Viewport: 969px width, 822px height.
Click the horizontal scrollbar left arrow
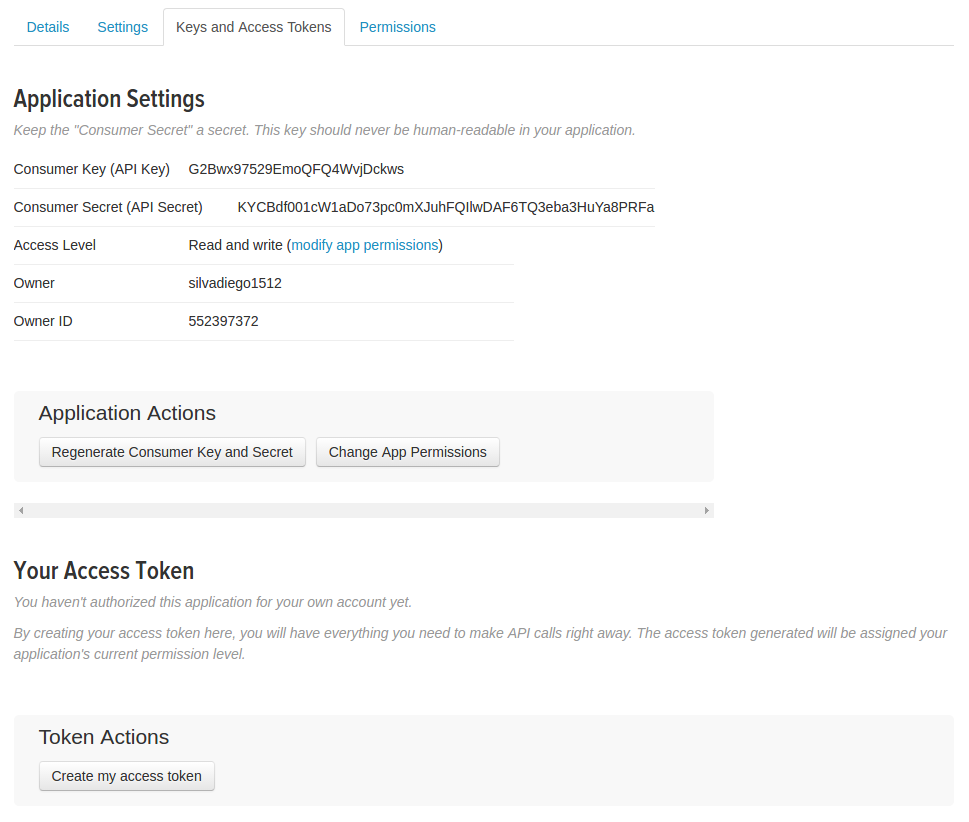point(21,510)
